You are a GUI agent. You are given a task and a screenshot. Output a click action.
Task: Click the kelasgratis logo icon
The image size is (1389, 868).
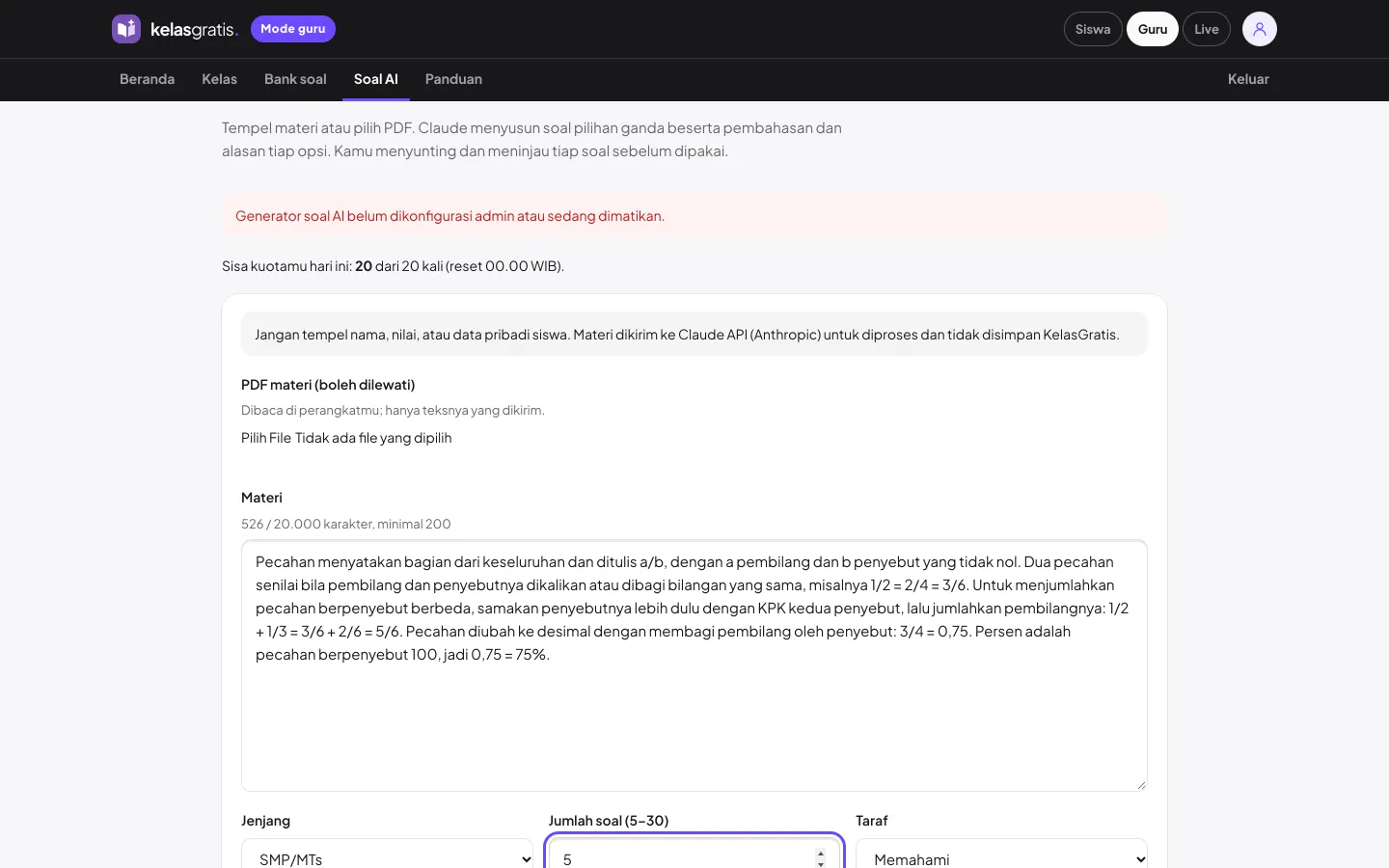[x=126, y=29]
